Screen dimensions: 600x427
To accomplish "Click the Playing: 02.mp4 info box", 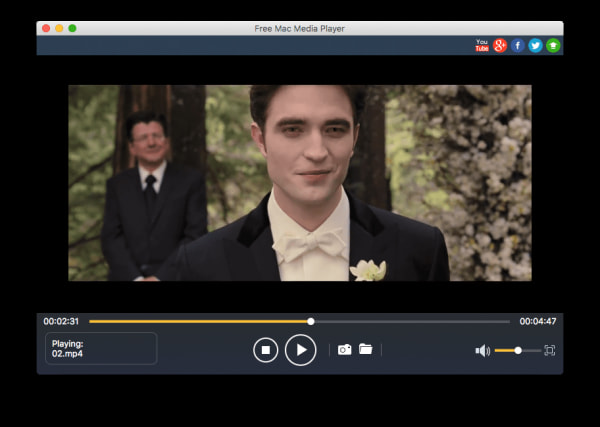I will pyautogui.click(x=101, y=348).
